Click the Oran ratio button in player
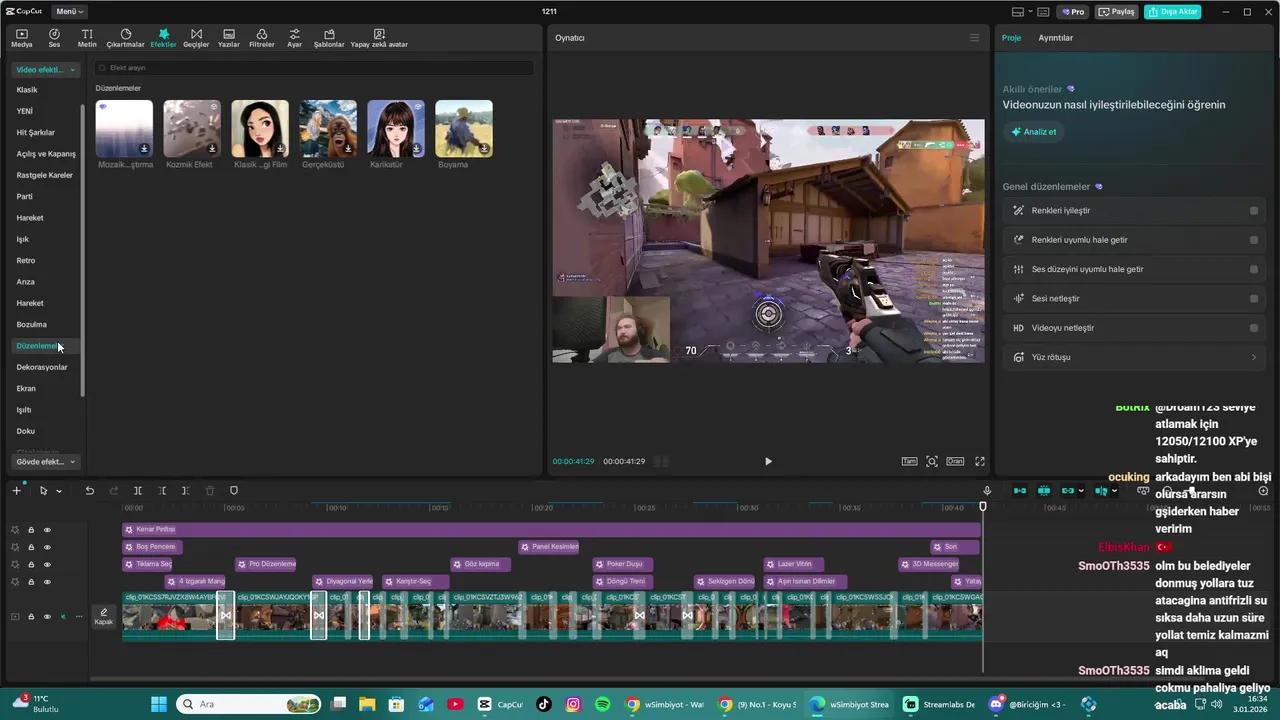 click(x=955, y=461)
